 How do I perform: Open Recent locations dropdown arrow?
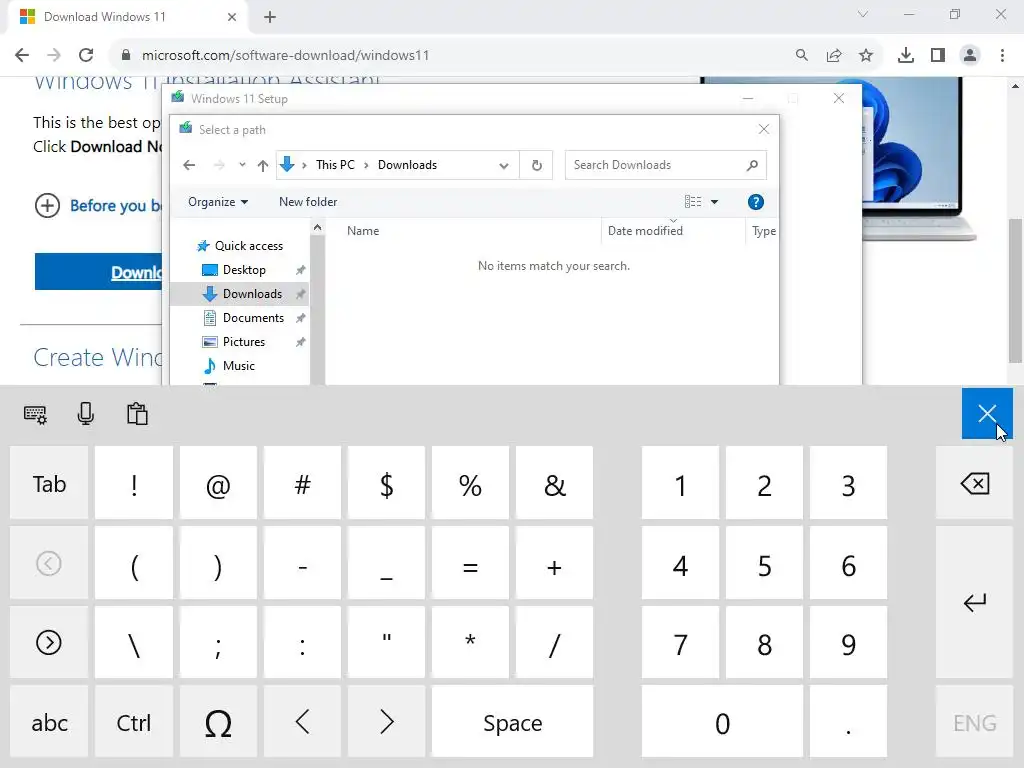[242, 165]
